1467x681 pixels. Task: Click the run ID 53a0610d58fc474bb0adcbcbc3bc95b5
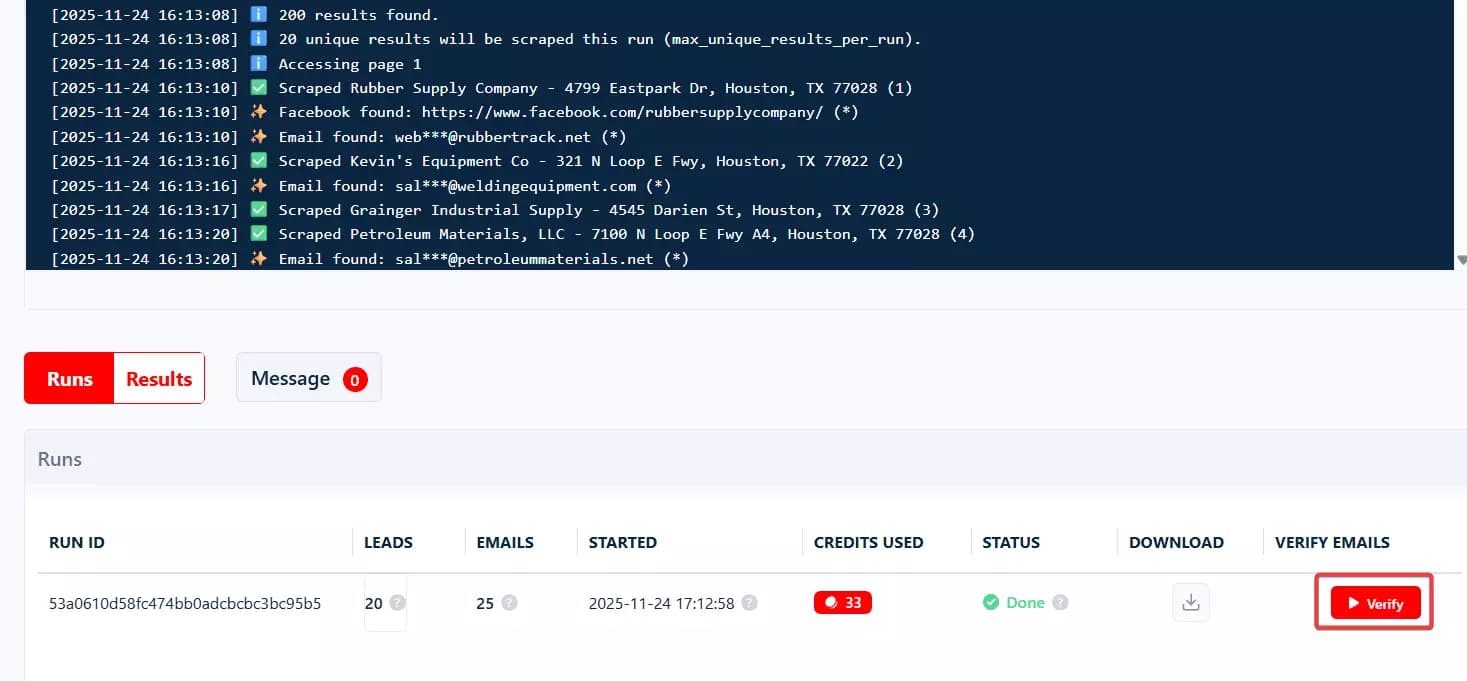pos(185,603)
